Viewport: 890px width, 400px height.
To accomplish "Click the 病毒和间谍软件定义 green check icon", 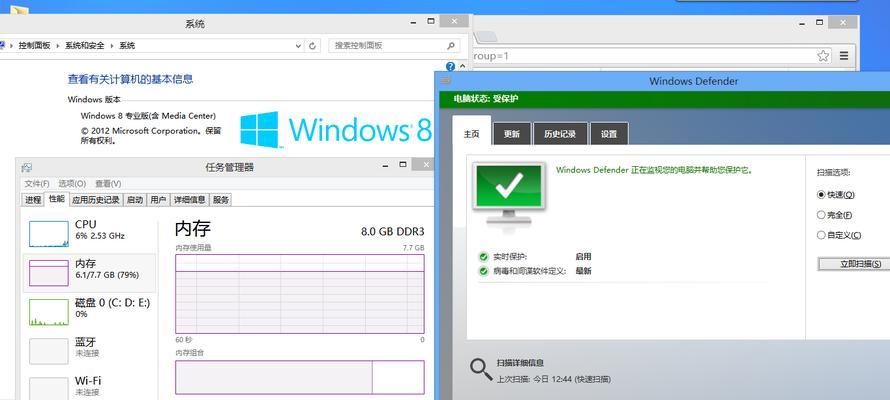I will (483, 271).
